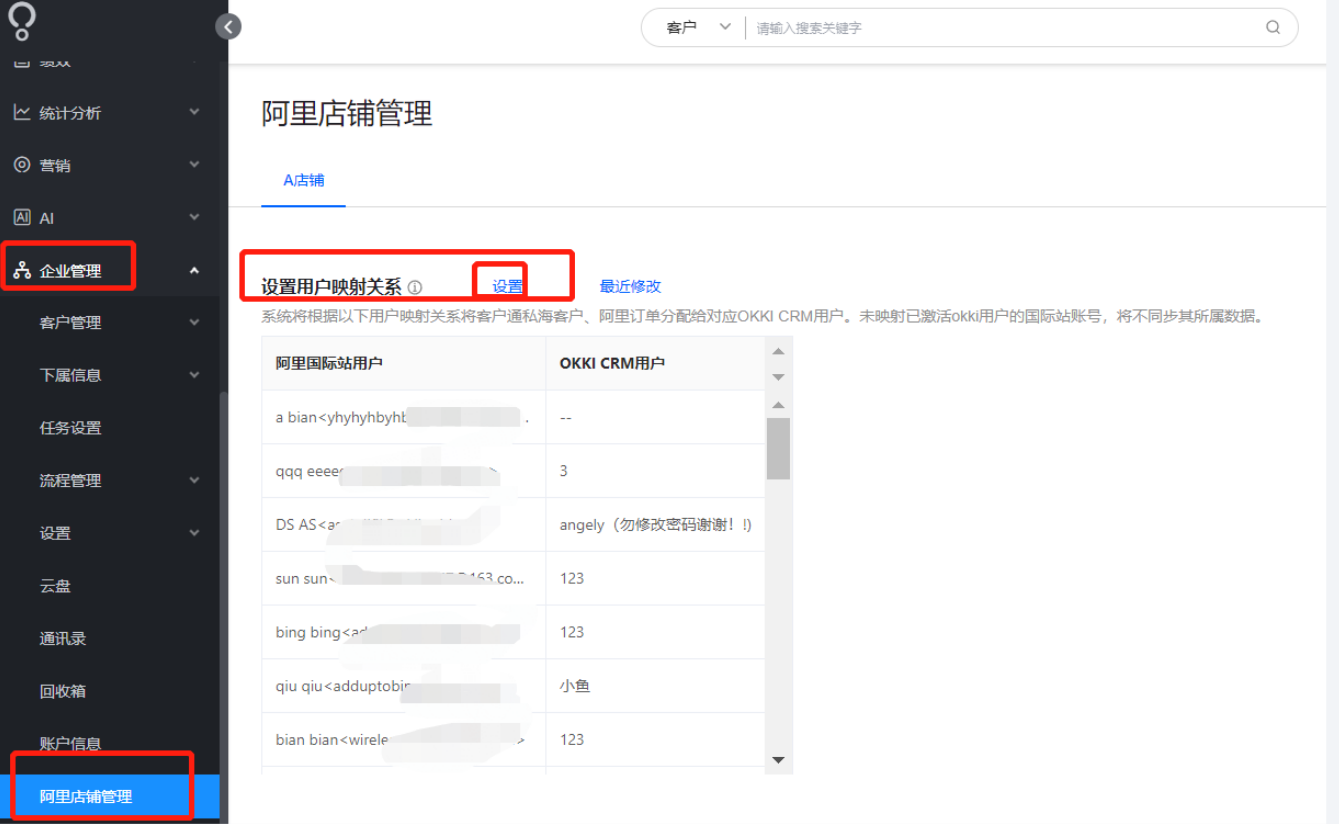Click scroll-down arrow at table bottom

778,761
